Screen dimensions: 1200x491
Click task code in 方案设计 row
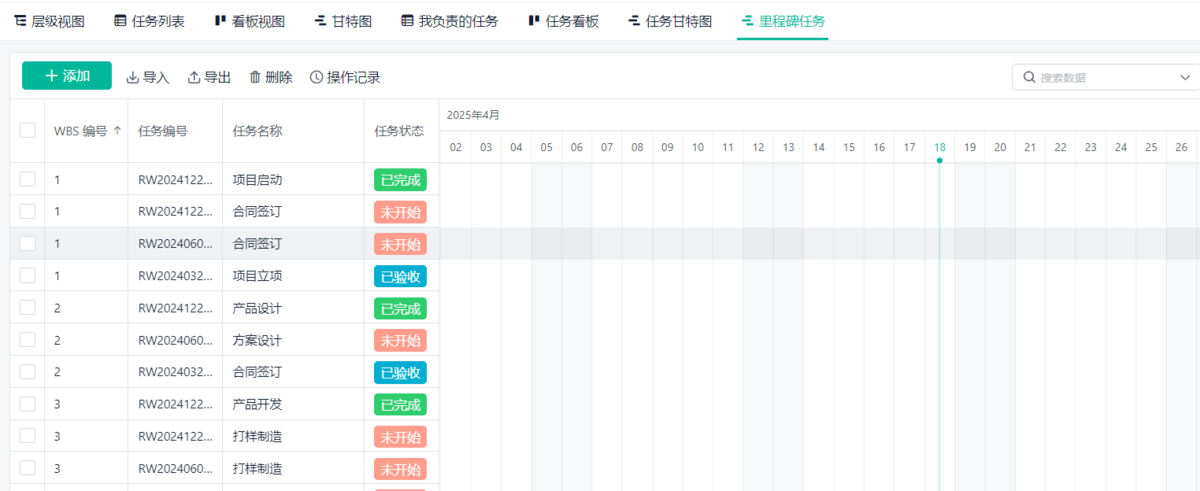(175, 340)
